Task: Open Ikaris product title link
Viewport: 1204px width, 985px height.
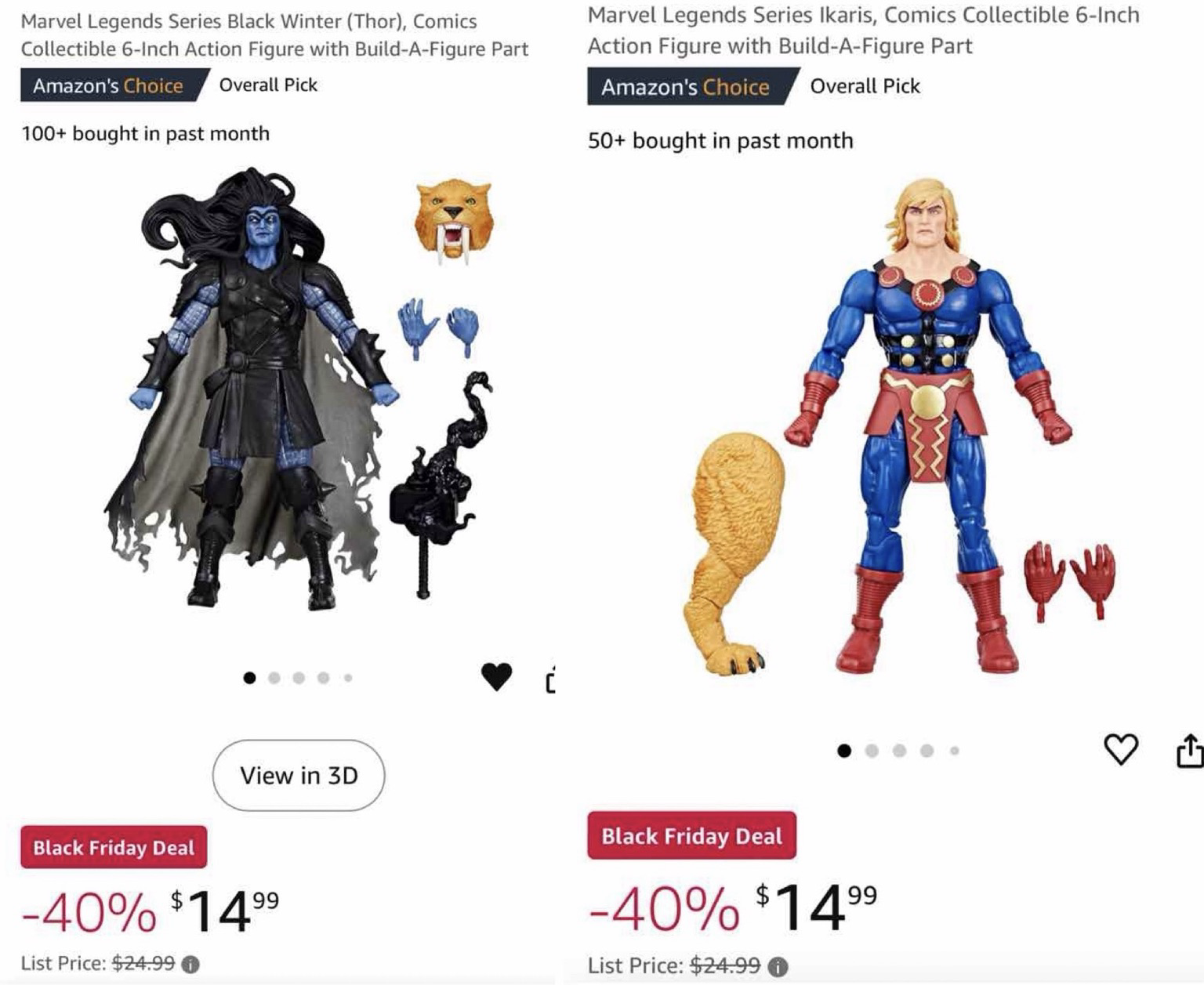Action: [863, 31]
